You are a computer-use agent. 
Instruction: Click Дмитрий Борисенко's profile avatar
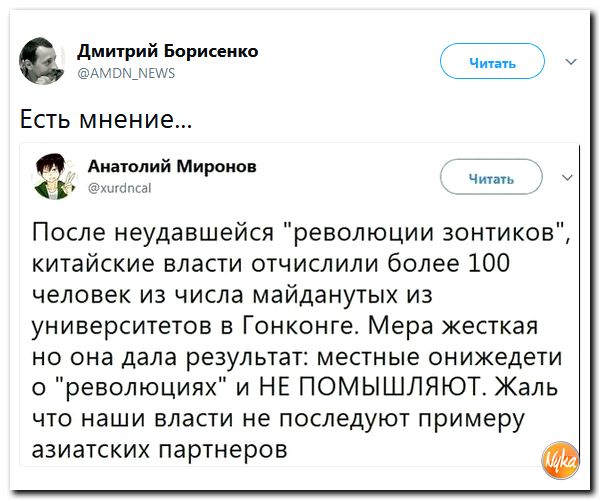[x=42, y=60]
